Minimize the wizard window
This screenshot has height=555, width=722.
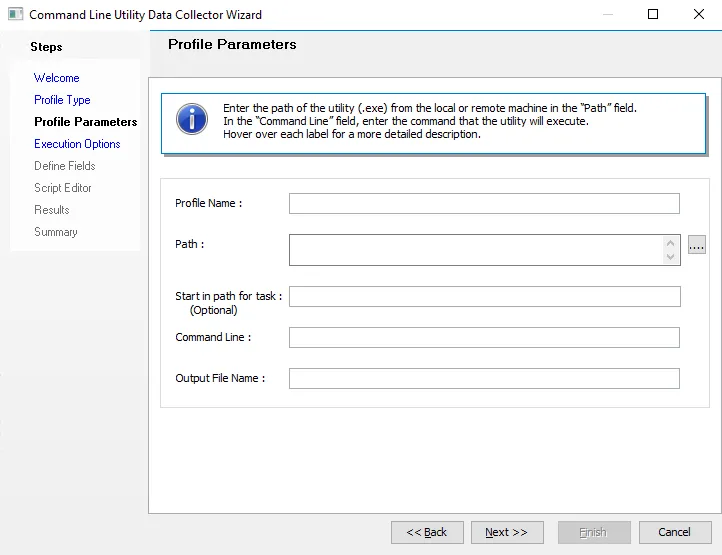(608, 14)
